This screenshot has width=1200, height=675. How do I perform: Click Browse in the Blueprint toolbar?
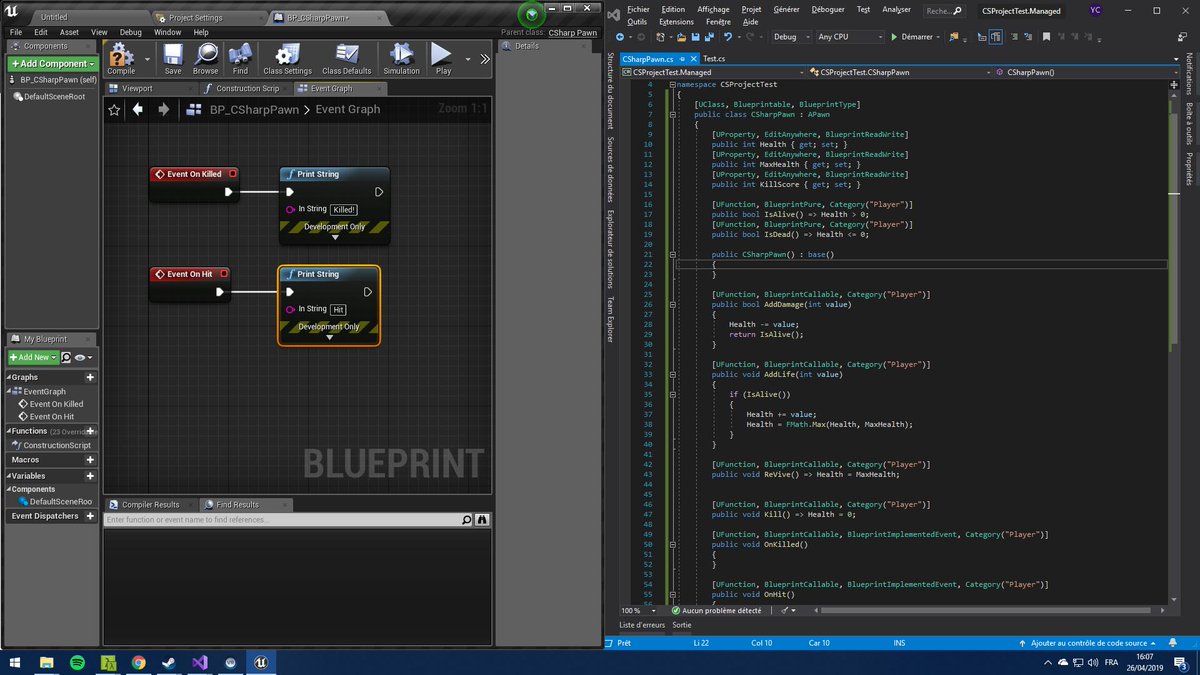pyautogui.click(x=206, y=58)
